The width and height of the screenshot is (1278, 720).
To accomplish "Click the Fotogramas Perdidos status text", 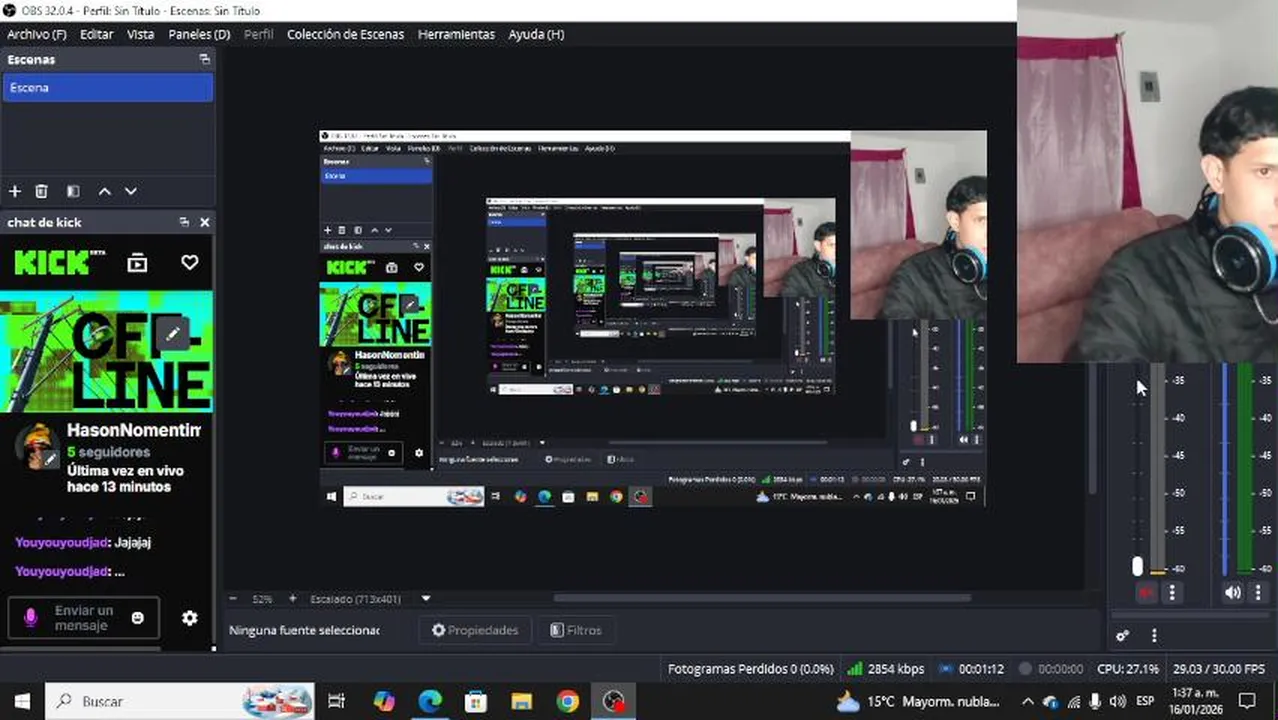I will [x=750, y=669].
